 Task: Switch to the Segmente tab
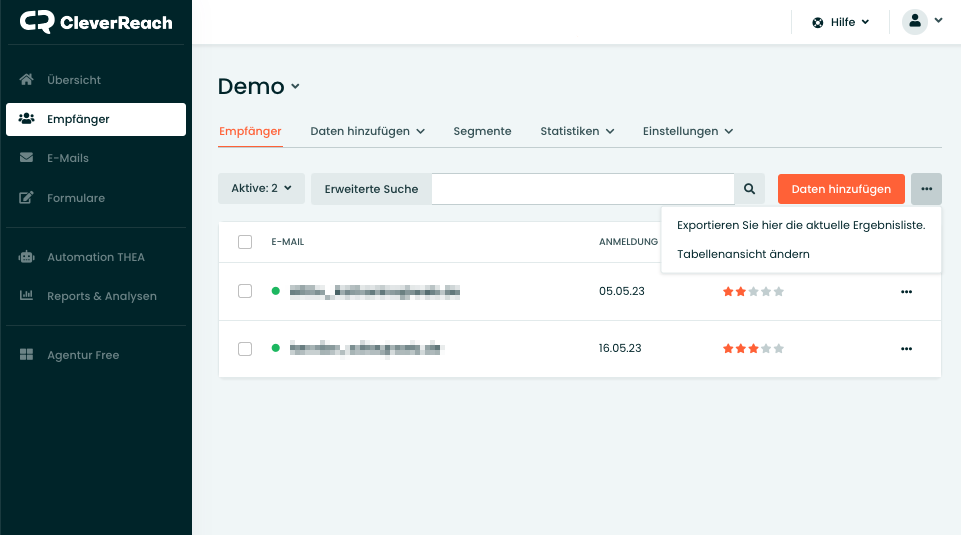[x=482, y=131]
